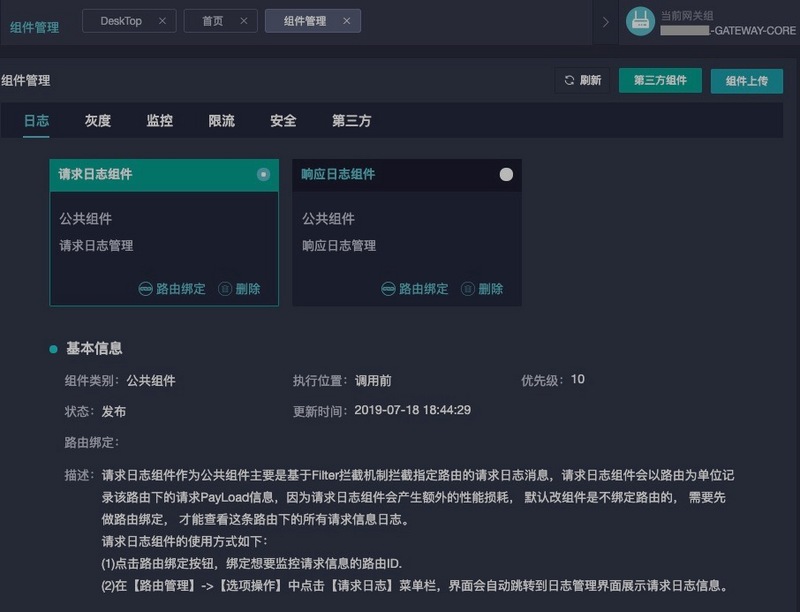Switch to the 监控 tab
Image resolution: width=800 pixels, height=612 pixels.
tap(160, 121)
